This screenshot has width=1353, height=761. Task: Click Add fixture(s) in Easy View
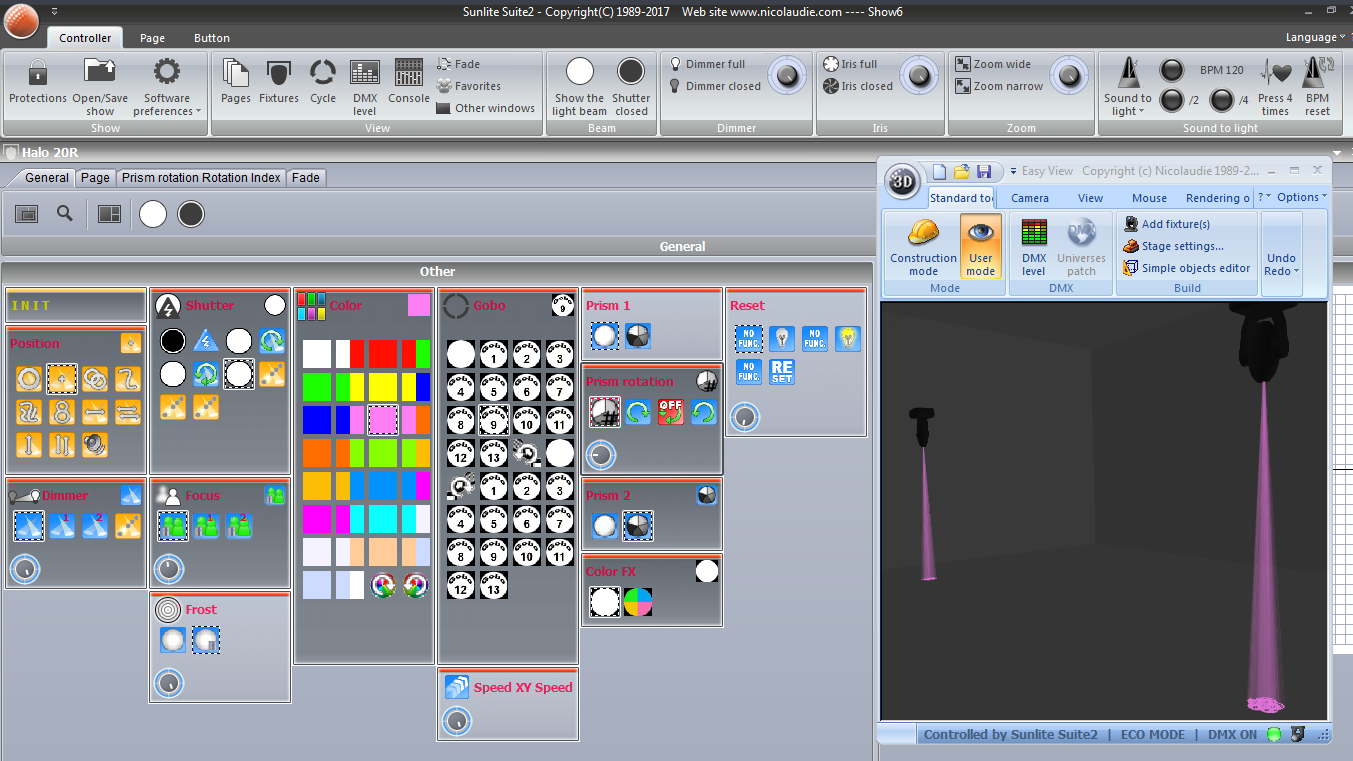click(1167, 224)
